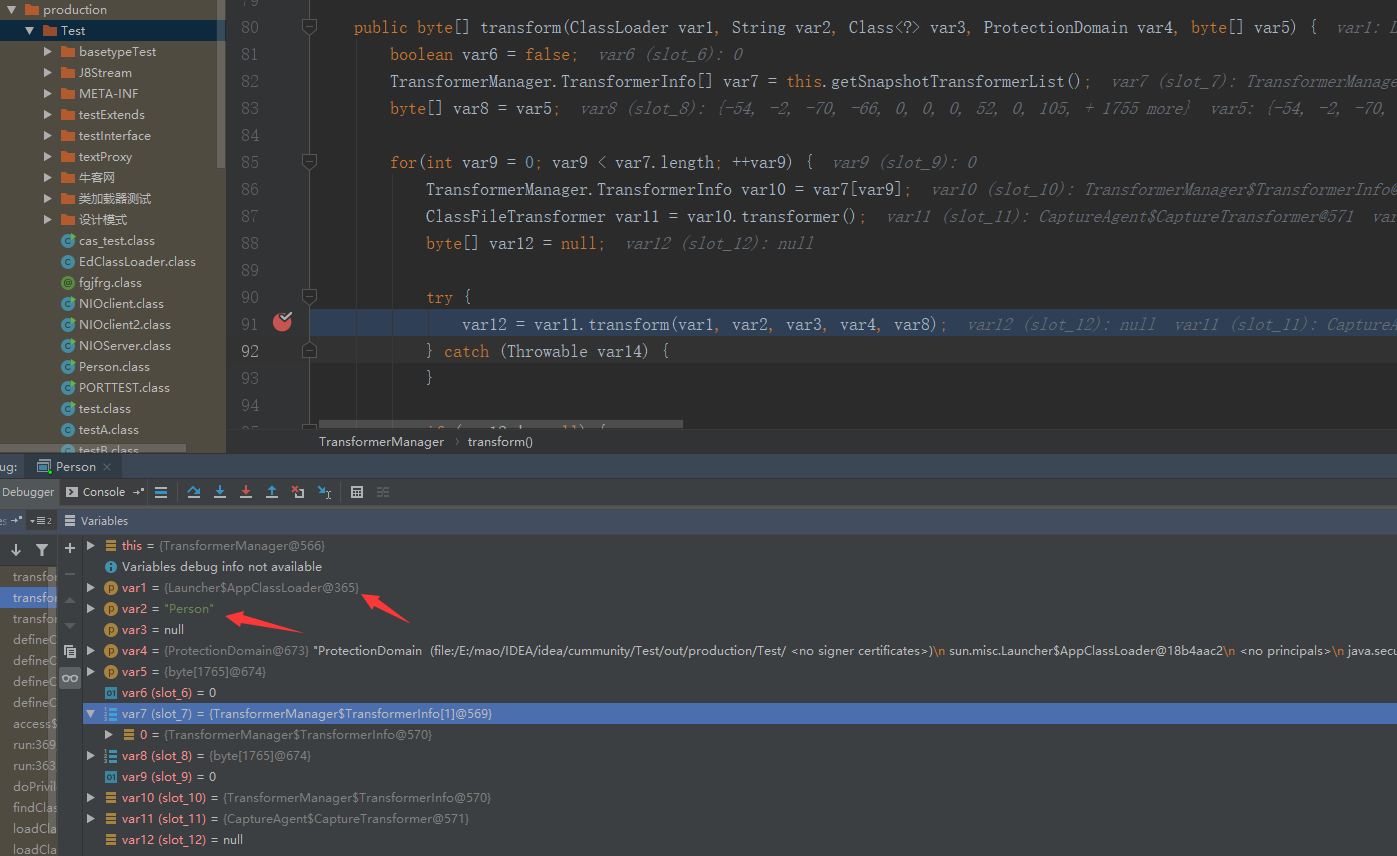Click the frames filter funnel icon

pos(42,550)
